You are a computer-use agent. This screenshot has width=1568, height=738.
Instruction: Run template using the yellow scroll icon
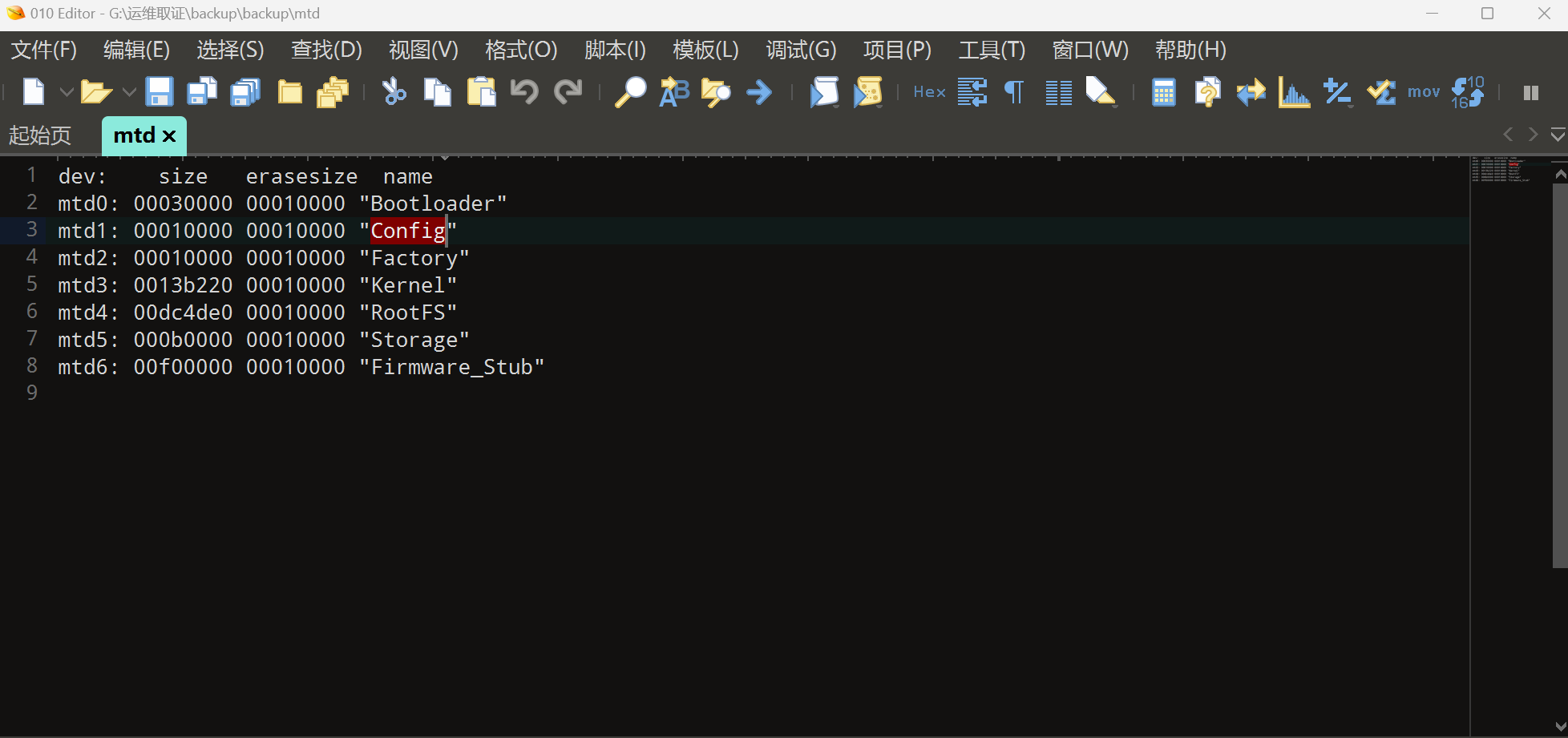[868, 92]
